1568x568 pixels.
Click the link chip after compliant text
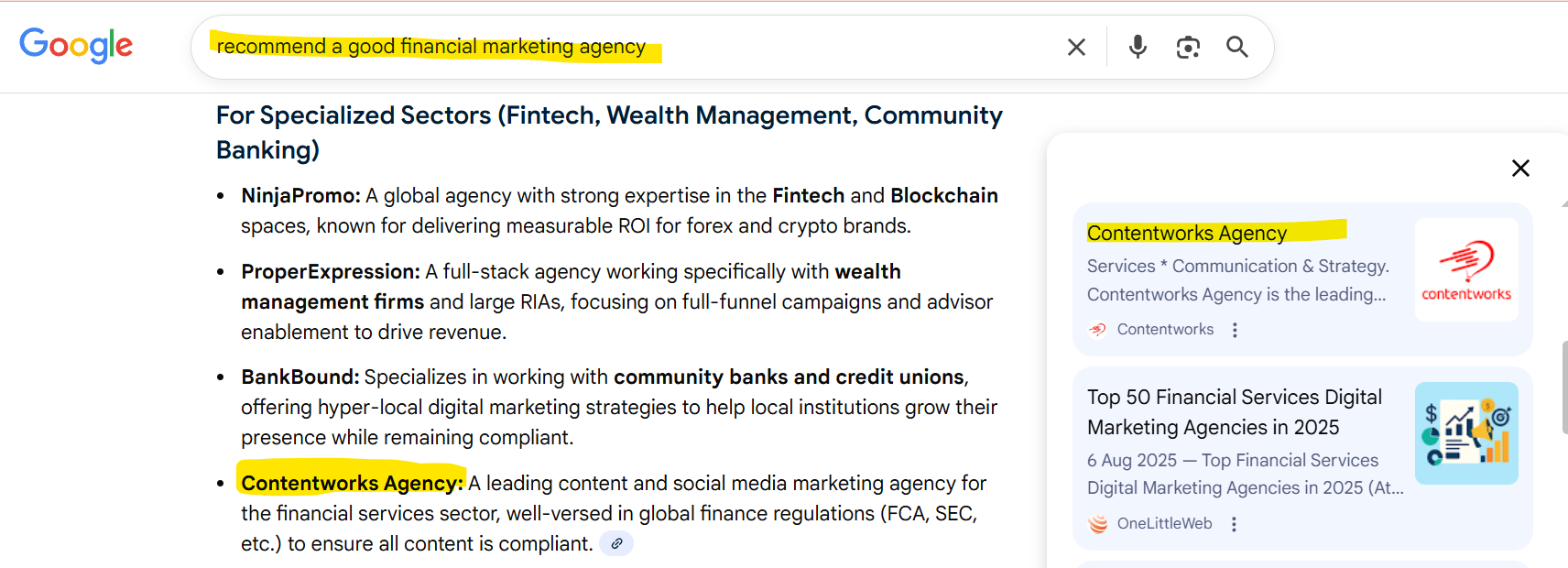pyautogui.click(x=616, y=544)
